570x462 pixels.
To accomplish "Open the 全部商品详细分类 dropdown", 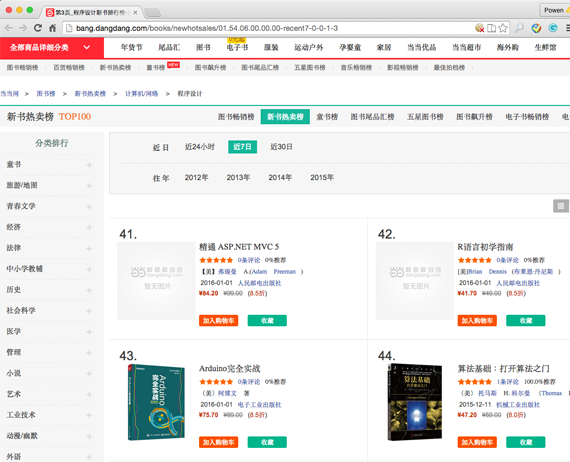I will point(52,48).
